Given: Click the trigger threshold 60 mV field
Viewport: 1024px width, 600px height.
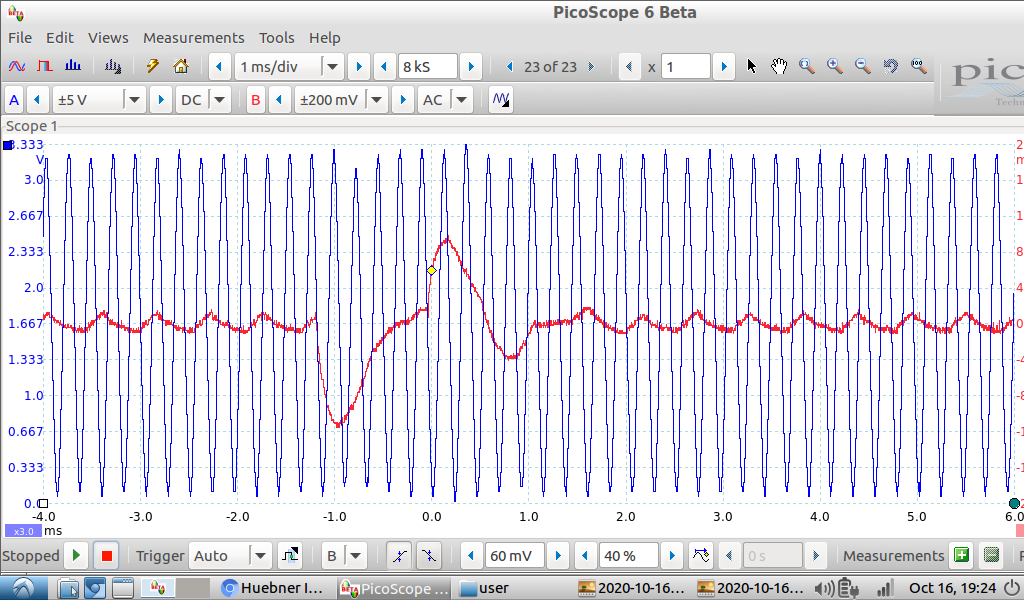Looking at the screenshot, I should (513, 556).
